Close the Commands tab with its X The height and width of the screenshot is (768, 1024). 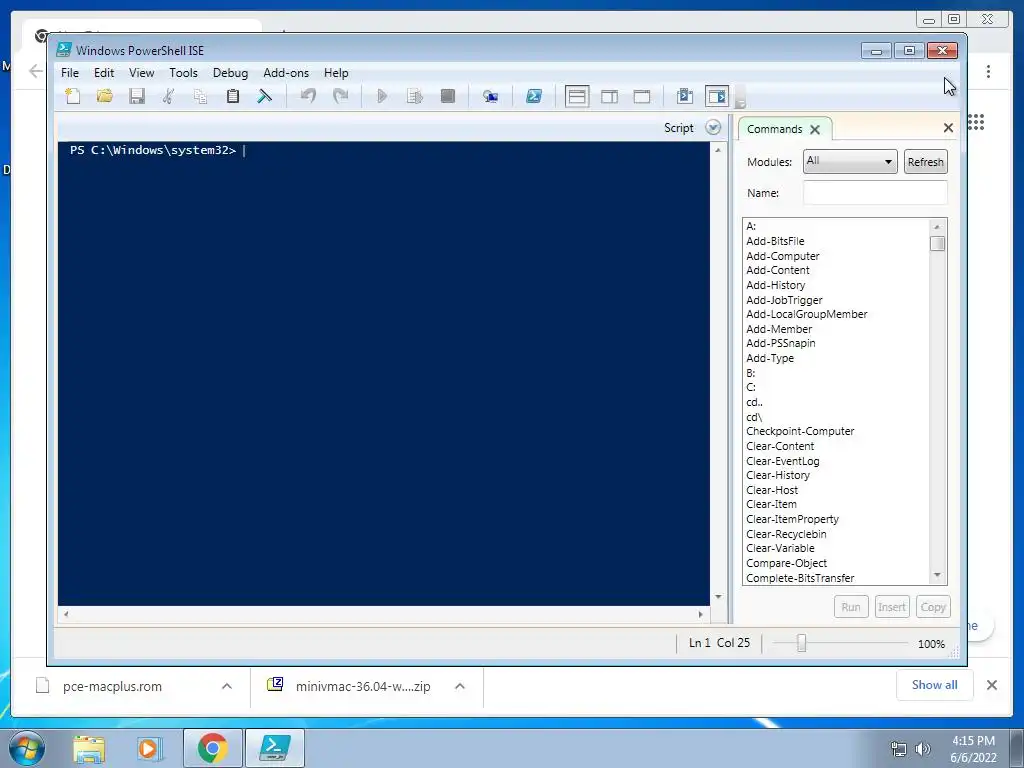[815, 129]
